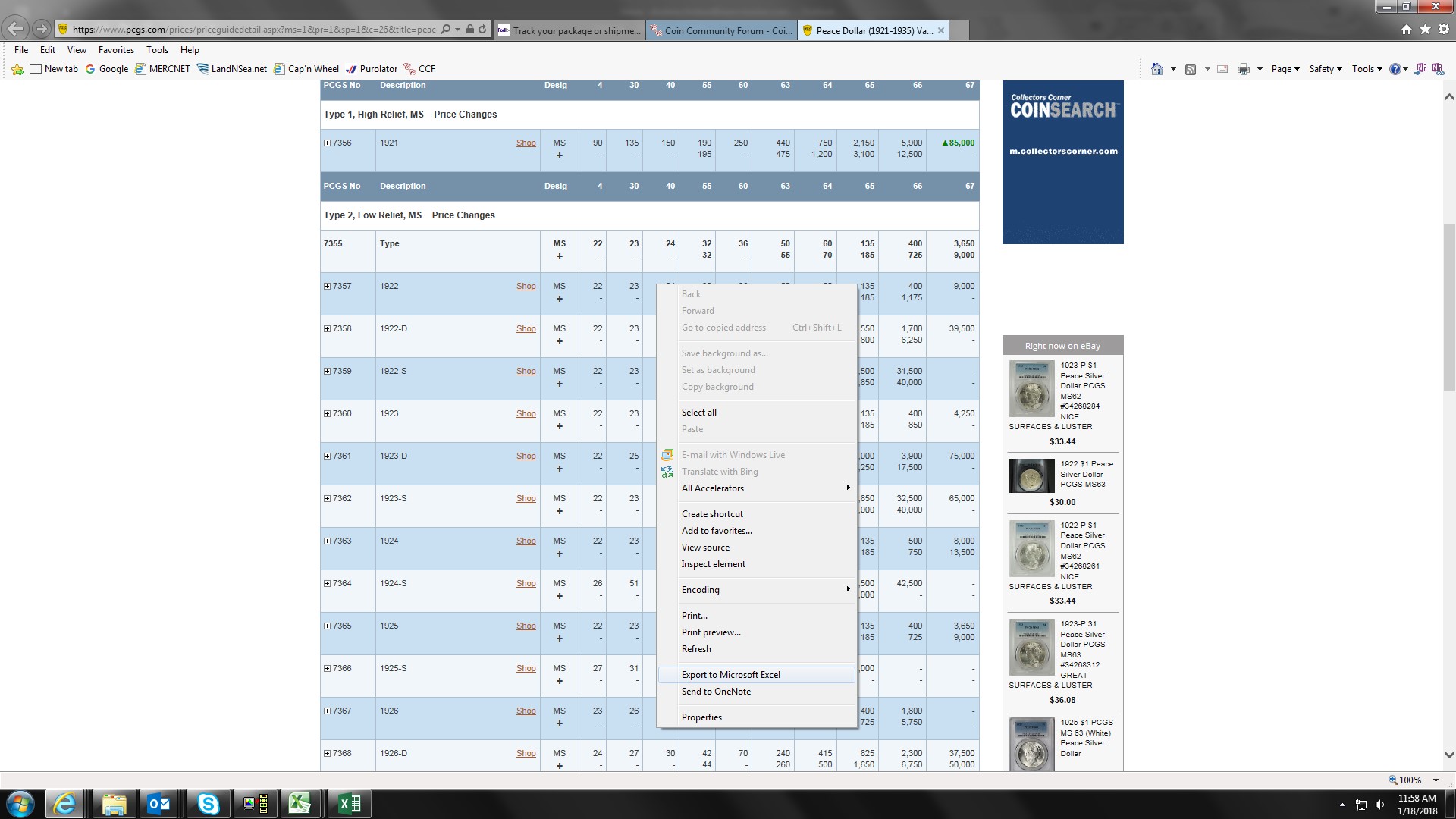Open the zoom level dropdown arrow
This screenshot has width=1456, height=819.
coord(1436,780)
